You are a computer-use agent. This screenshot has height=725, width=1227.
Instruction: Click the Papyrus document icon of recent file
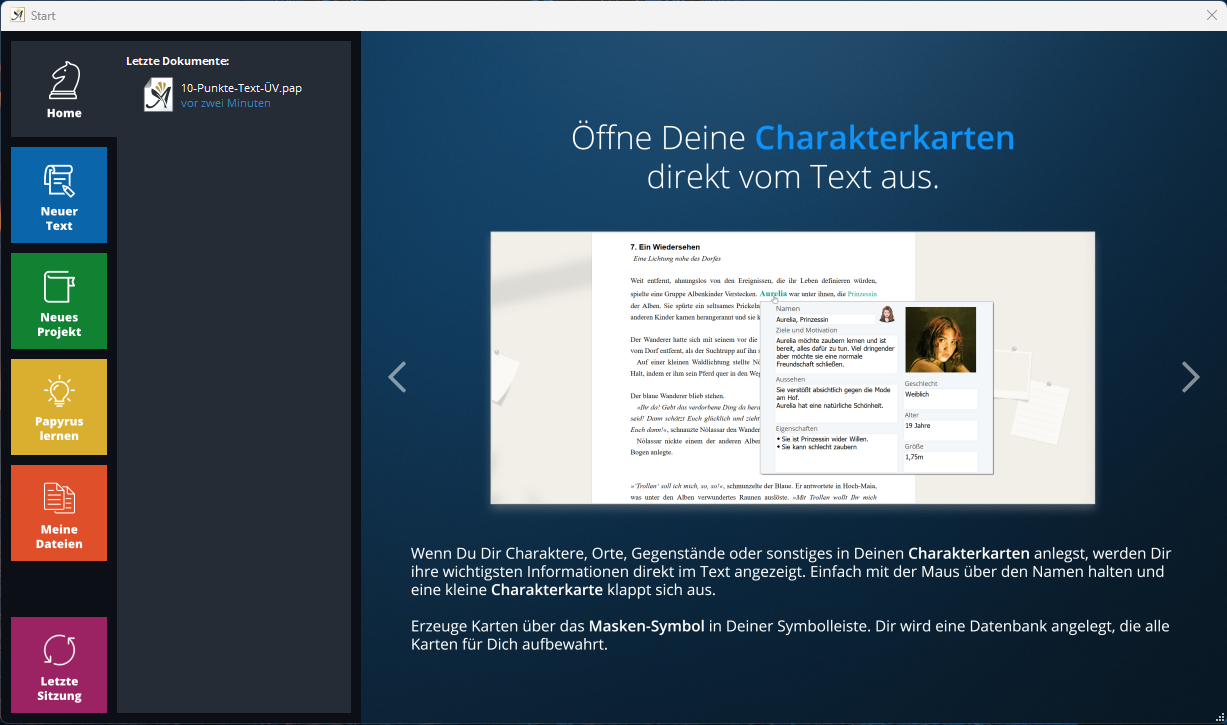coord(158,95)
